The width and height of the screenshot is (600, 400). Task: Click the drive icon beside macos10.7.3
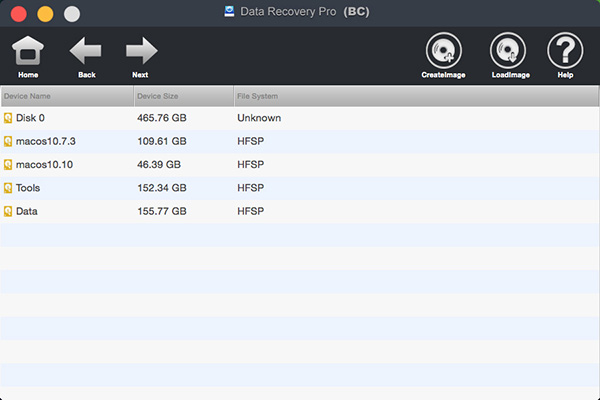click(x=8, y=142)
